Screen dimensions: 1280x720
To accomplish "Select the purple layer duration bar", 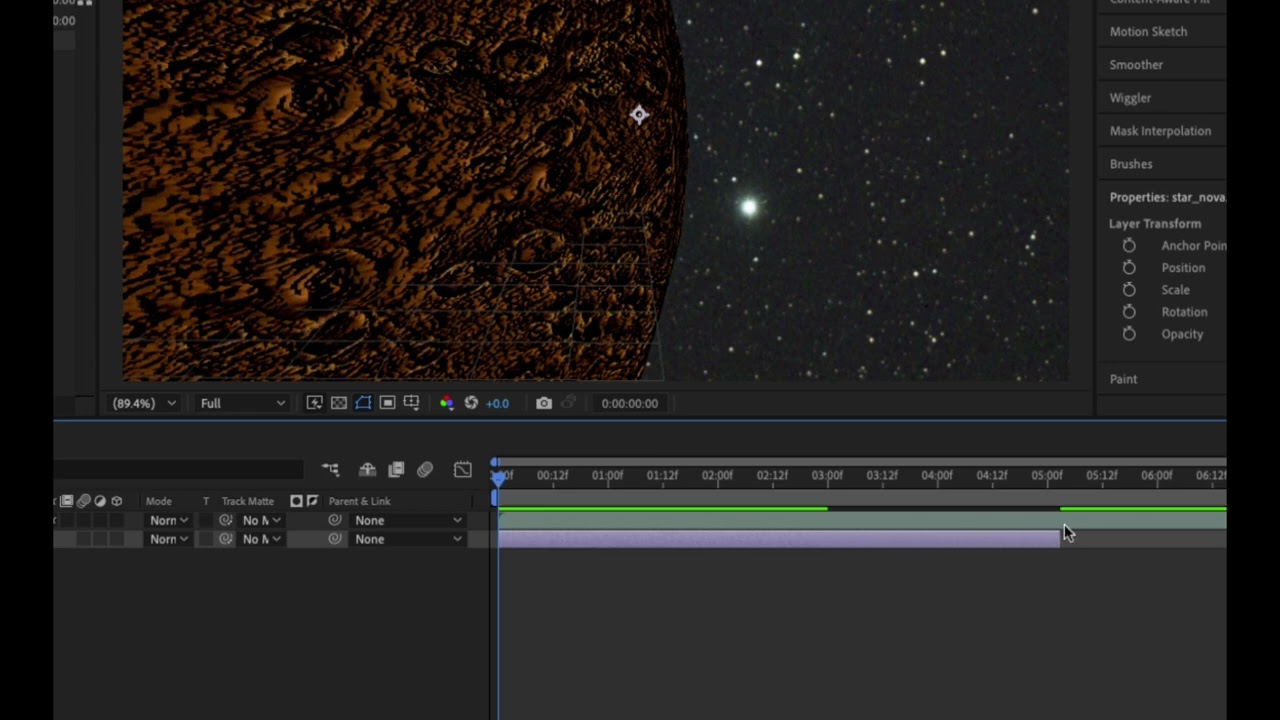I will pos(779,539).
